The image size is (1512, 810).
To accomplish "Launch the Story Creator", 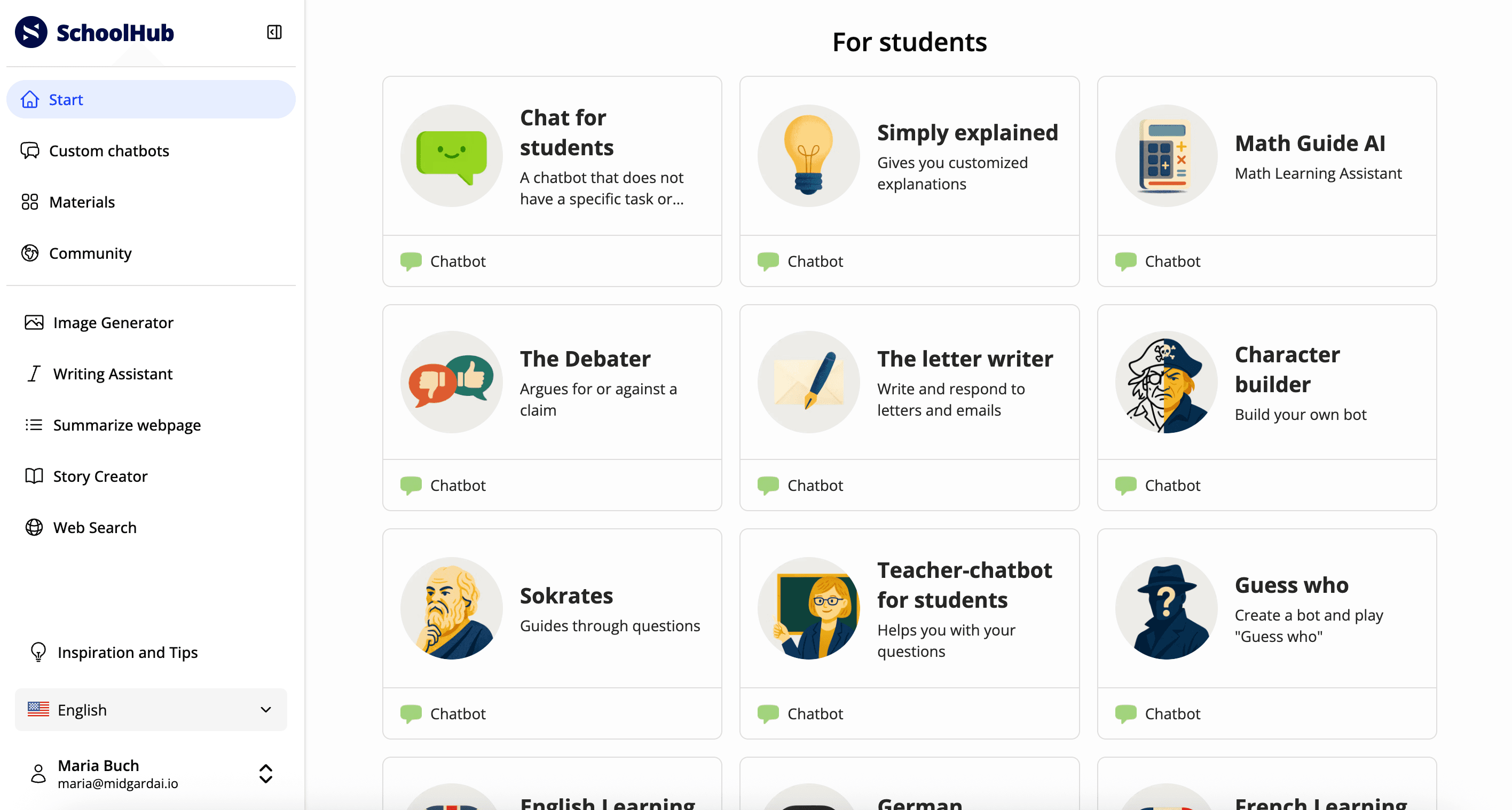I will click(x=100, y=475).
